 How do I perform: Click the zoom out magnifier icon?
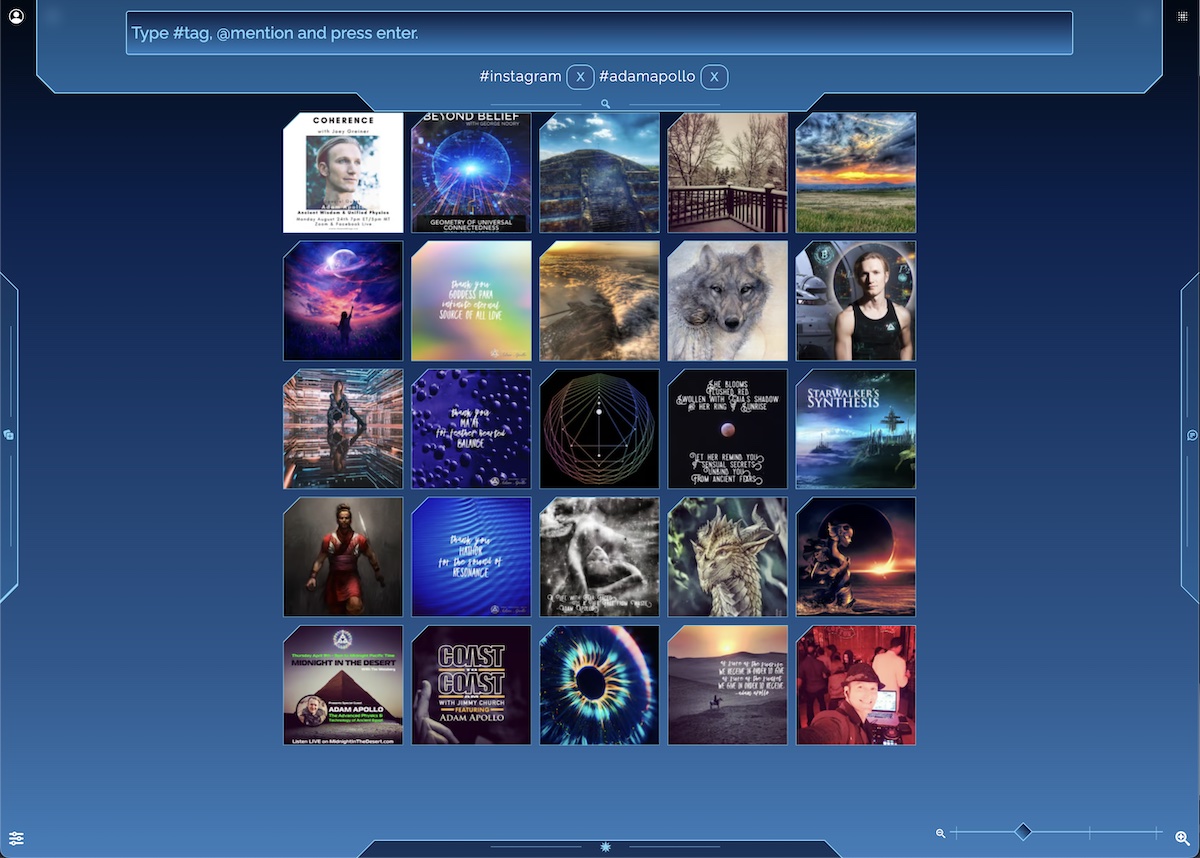[x=940, y=833]
